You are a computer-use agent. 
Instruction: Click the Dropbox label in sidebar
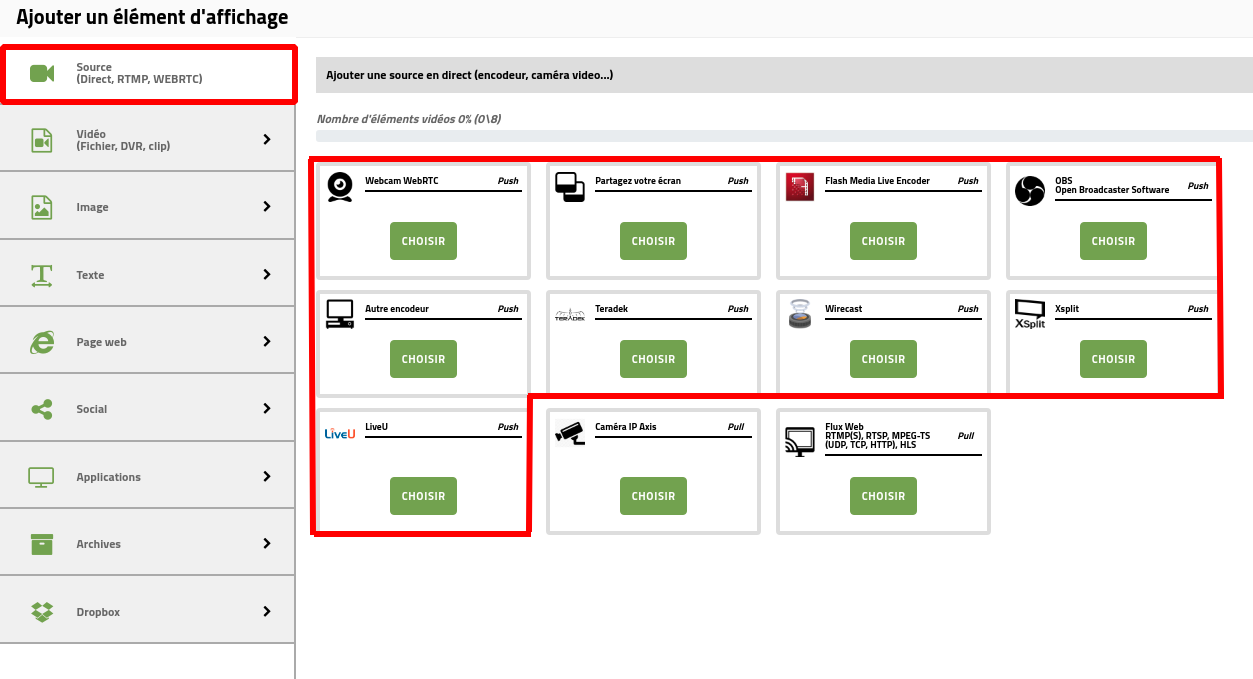tap(98, 612)
